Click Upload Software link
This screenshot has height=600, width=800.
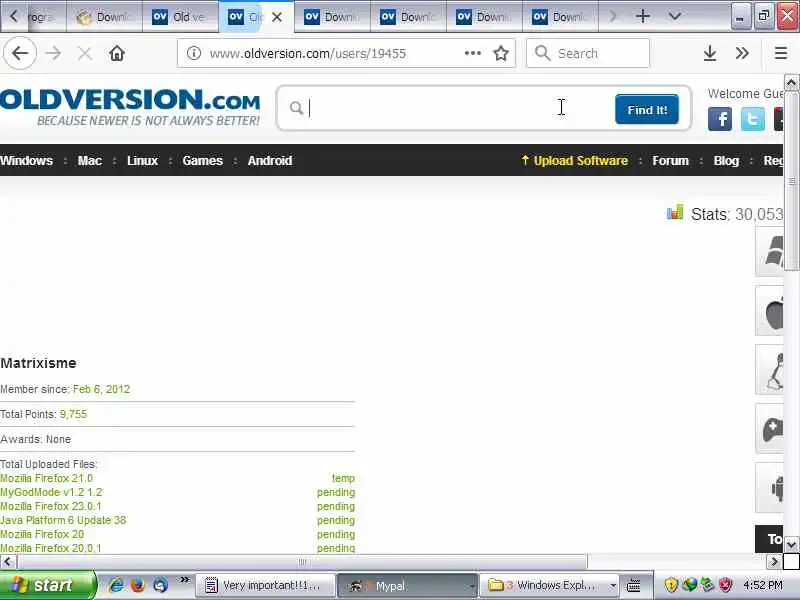[575, 161]
